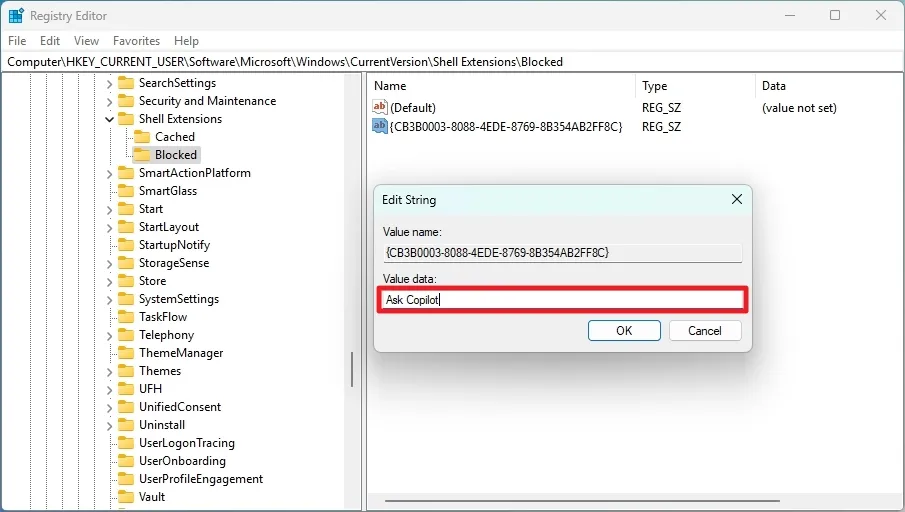Click the (Default) string value icon
Image resolution: width=905 pixels, height=512 pixels.
pyautogui.click(x=380, y=107)
